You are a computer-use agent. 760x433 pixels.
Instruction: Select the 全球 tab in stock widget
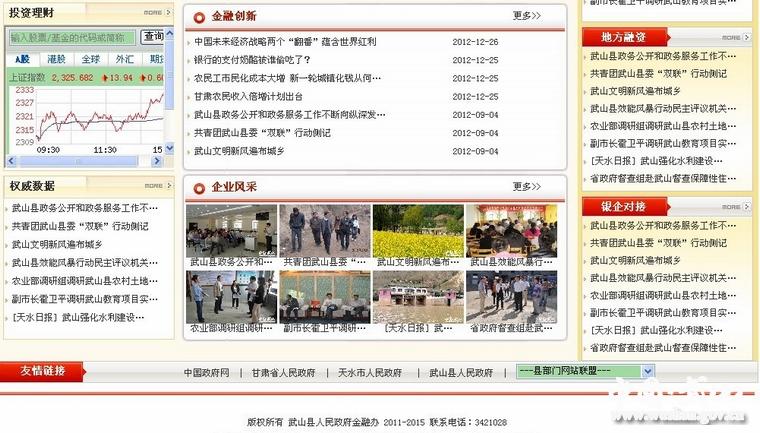(x=90, y=59)
